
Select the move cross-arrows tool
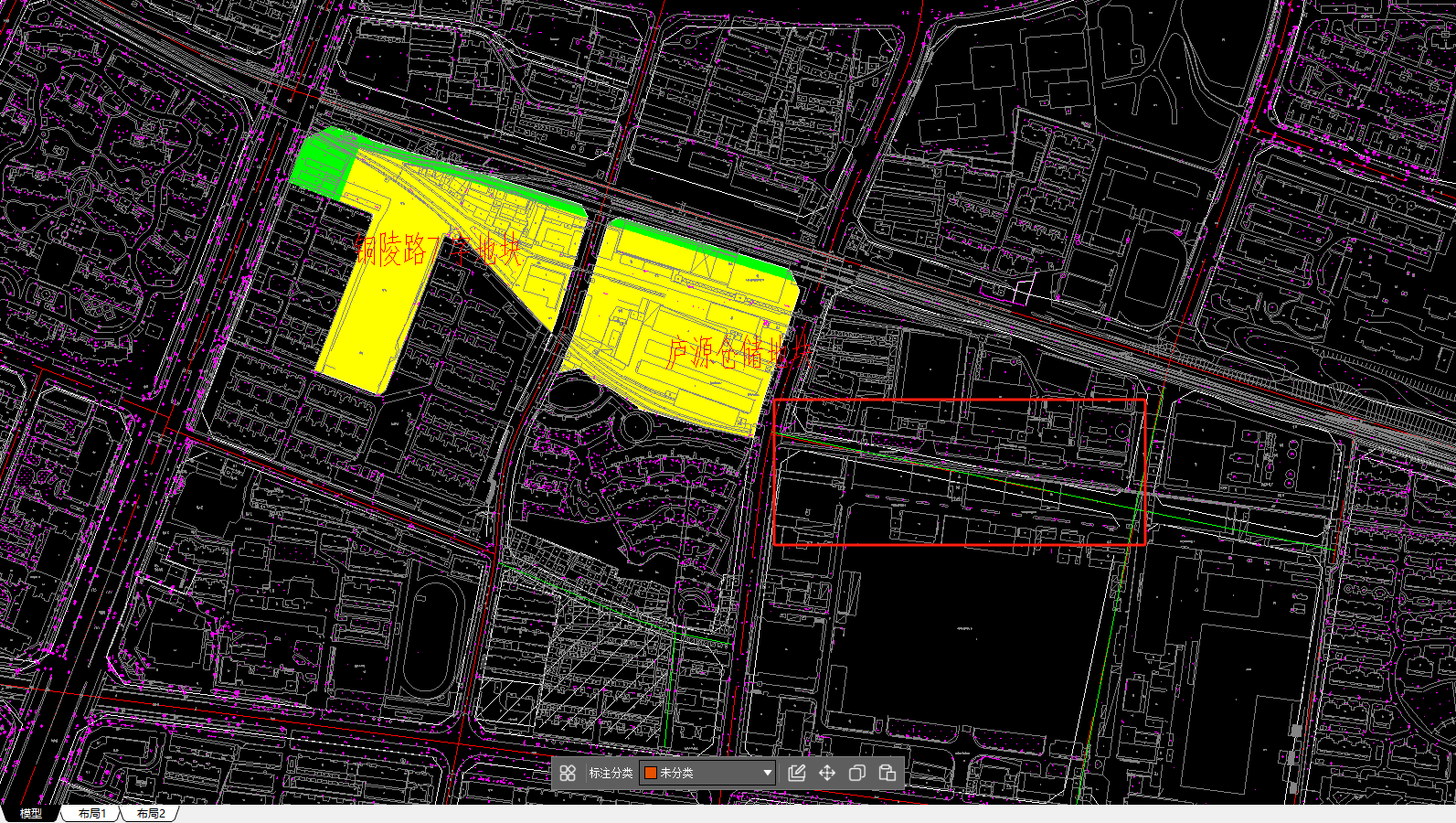point(827,773)
